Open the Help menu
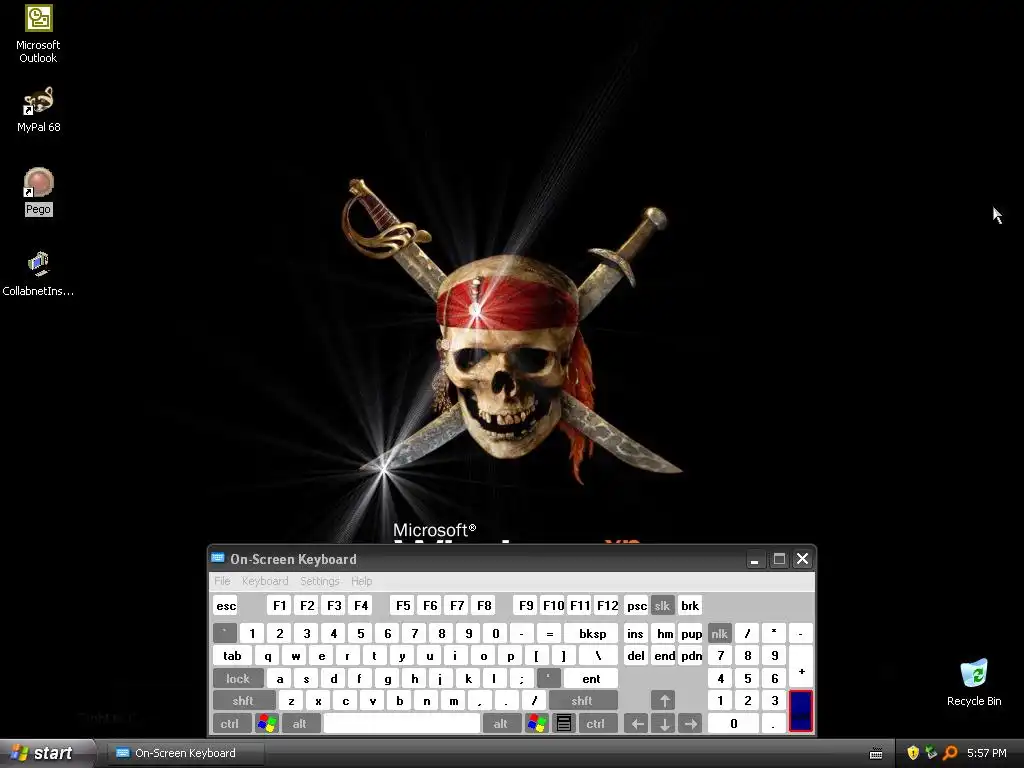 361,581
